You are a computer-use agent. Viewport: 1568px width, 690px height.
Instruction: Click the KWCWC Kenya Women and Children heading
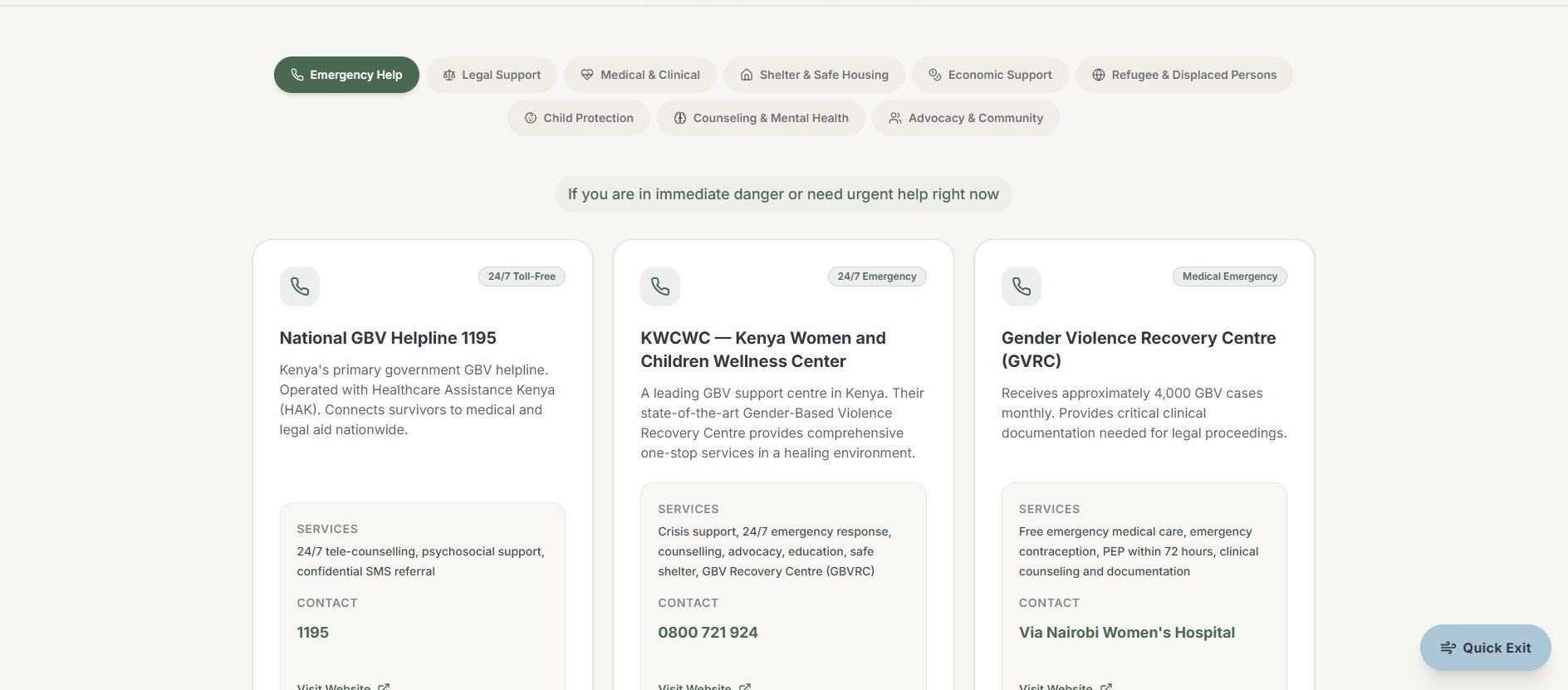coord(763,350)
